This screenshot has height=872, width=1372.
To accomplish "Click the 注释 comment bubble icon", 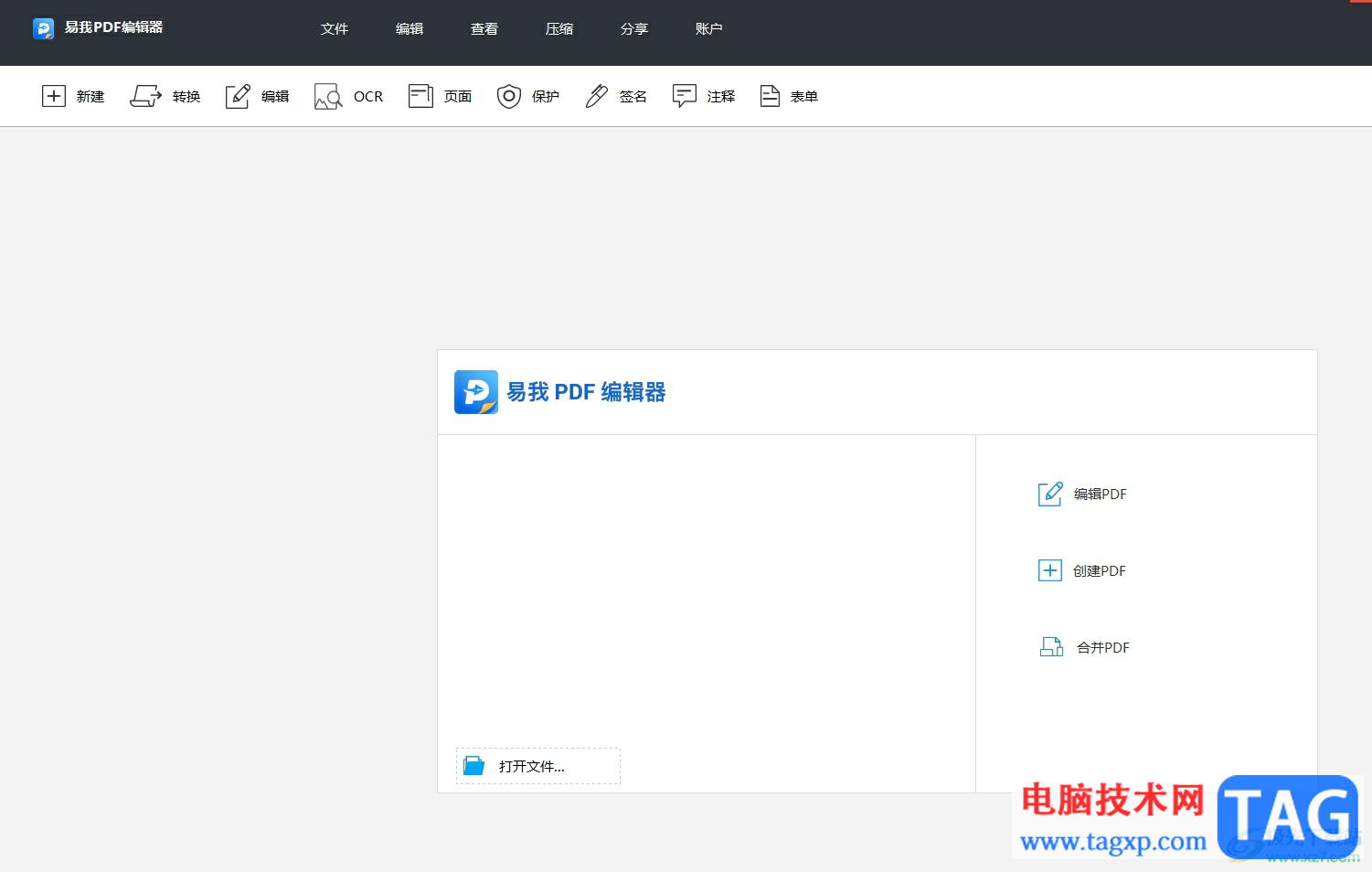I will click(x=685, y=96).
